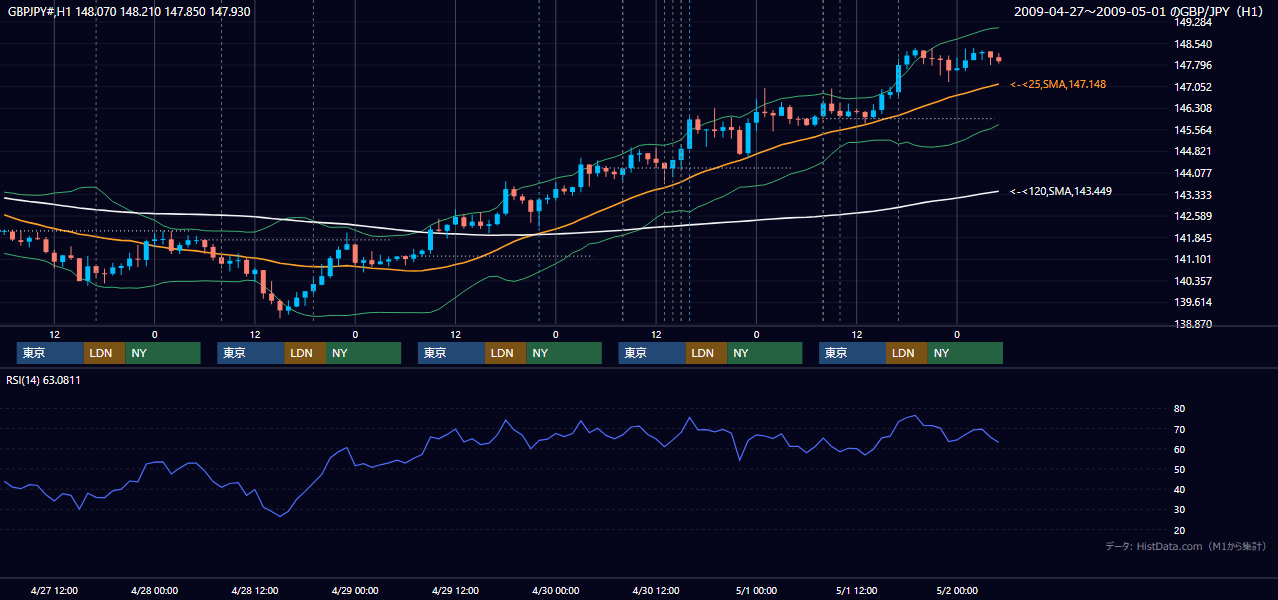
Task: Click RSI scale value 40
Action: [x=1180, y=489]
